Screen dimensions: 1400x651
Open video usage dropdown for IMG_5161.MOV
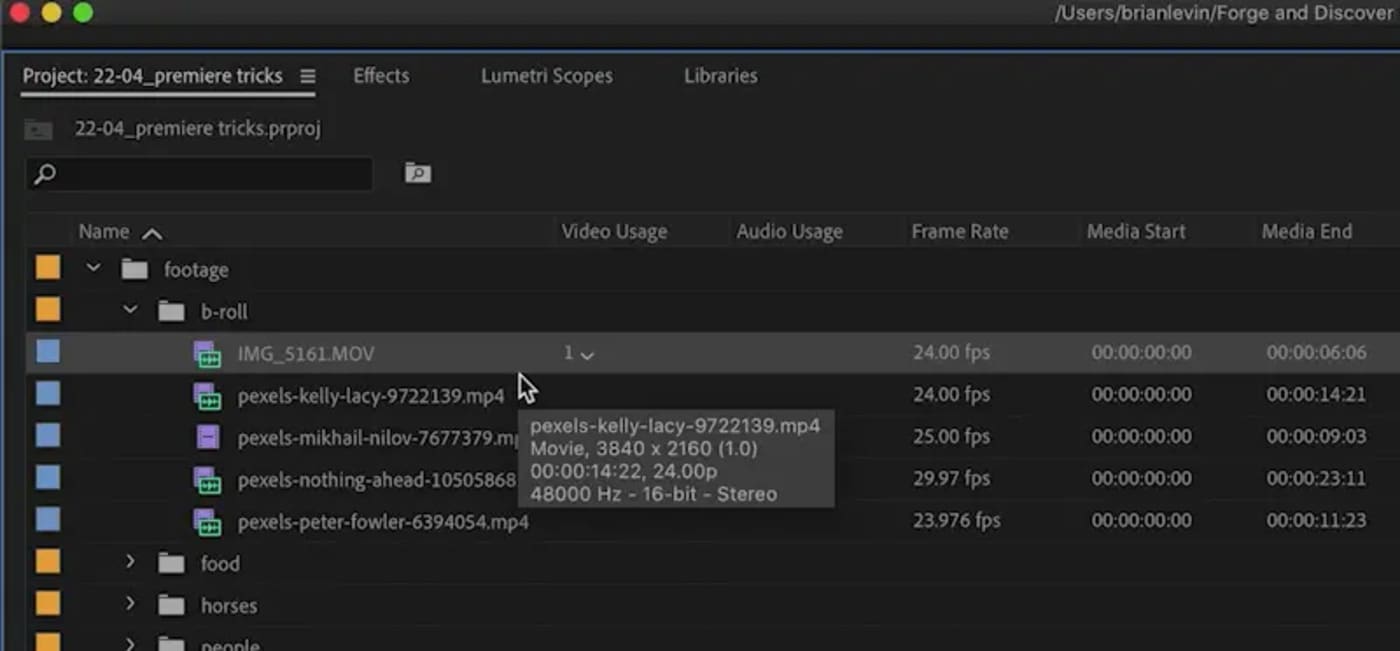point(587,354)
